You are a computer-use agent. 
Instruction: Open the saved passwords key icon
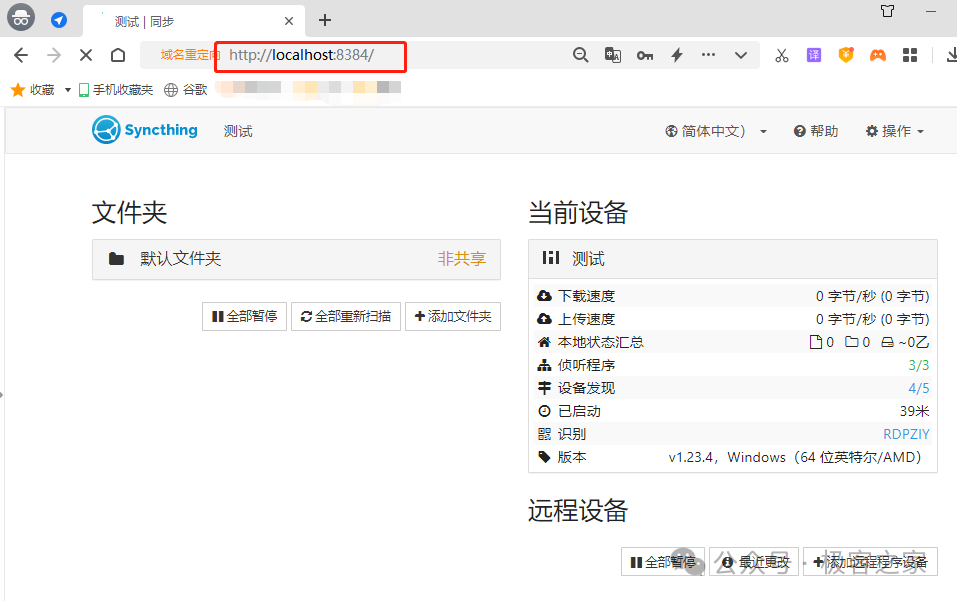pos(645,56)
